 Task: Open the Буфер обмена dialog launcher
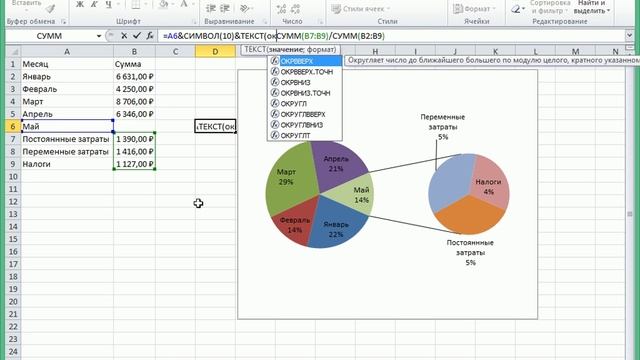(64, 21)
